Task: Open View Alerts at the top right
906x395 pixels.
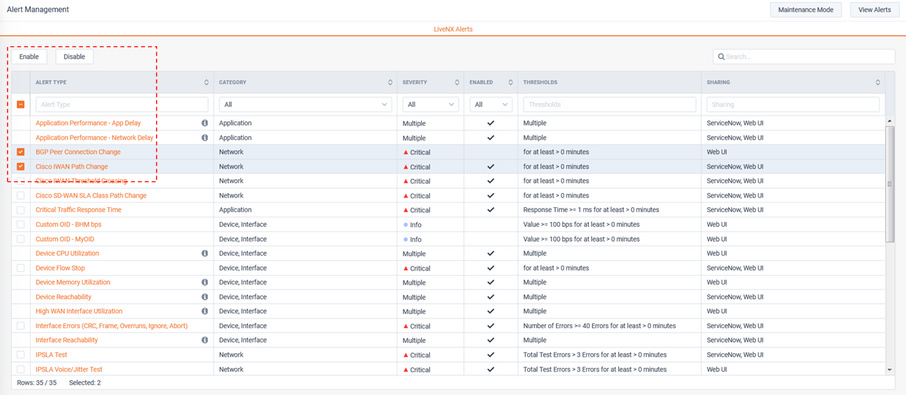Action: (x=874, y=10)
